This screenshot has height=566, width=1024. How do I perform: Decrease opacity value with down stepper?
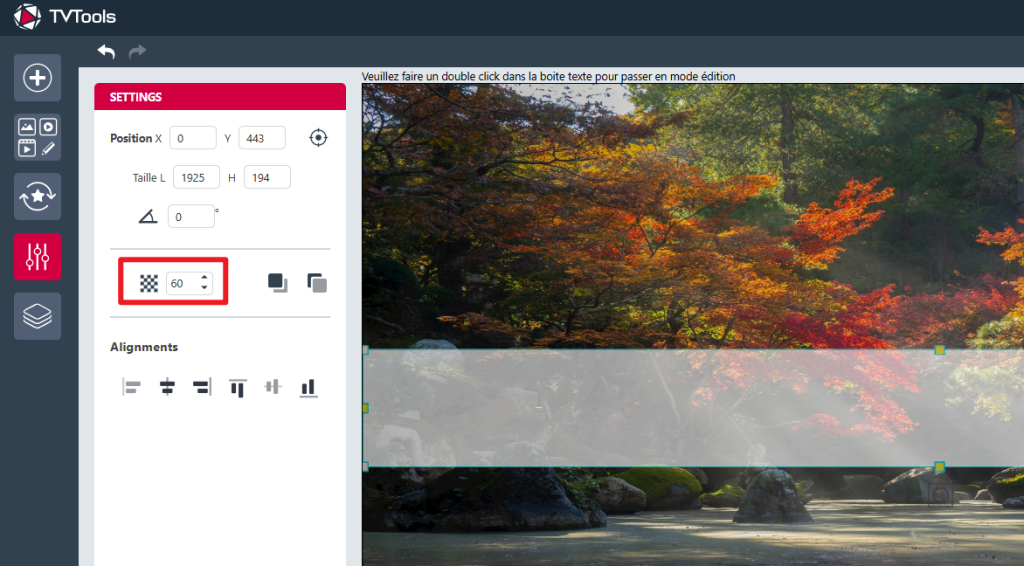click(x=204, y=288)
